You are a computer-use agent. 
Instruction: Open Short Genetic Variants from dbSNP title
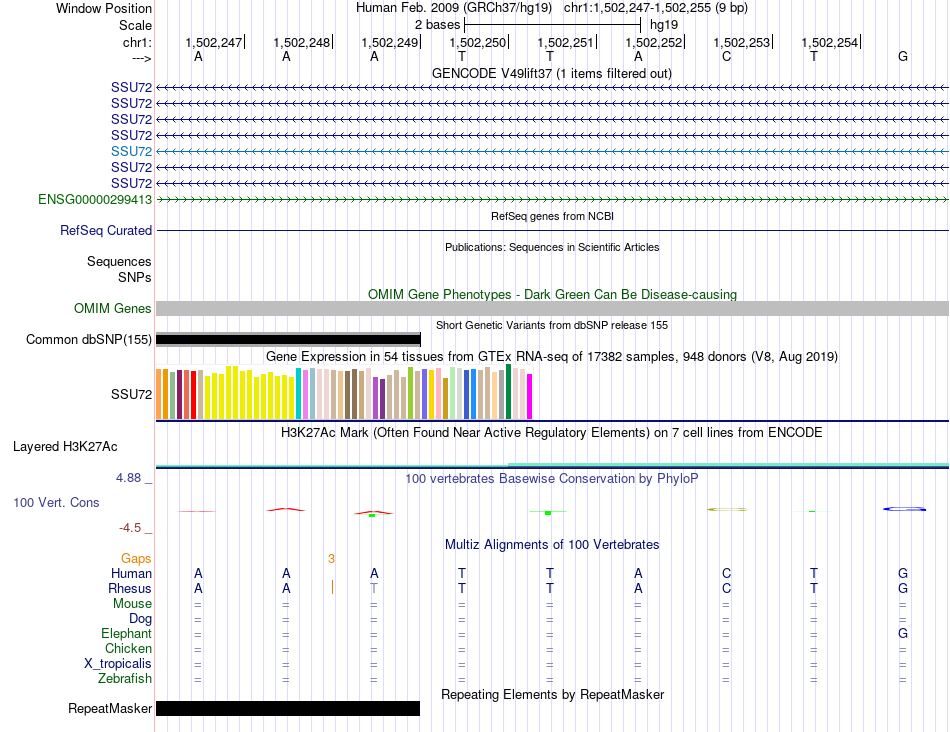(552, 325)
